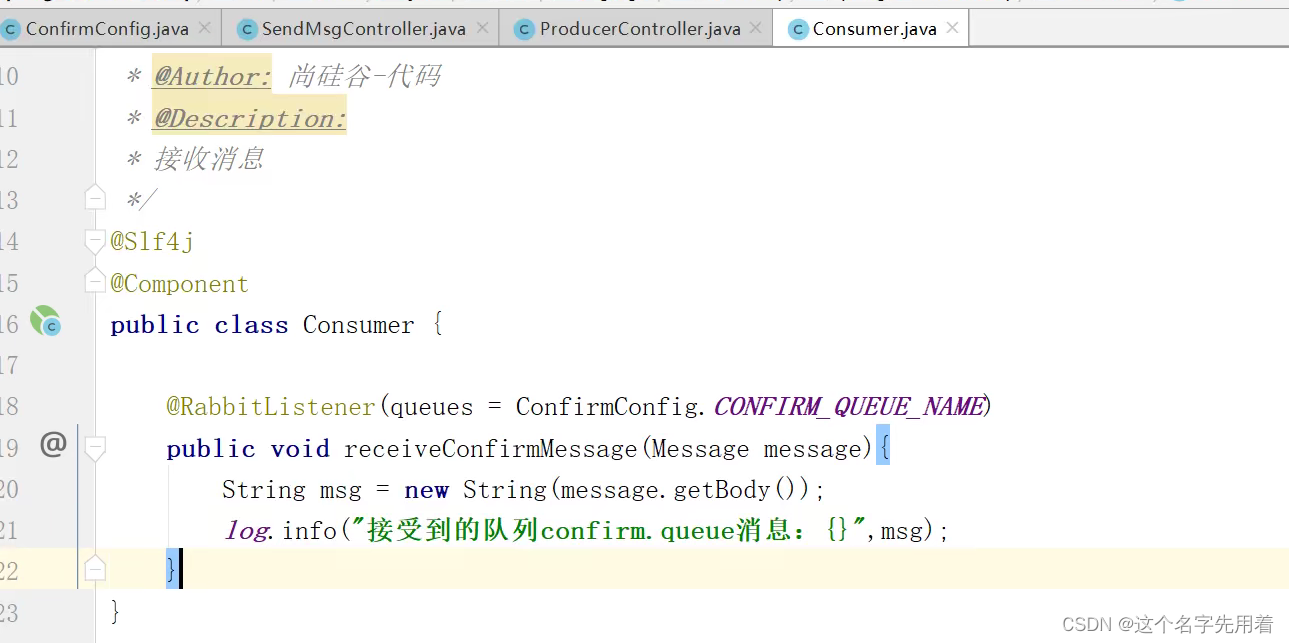Click the class name Consumer in declaration
This screenshot has width=1289, height=643.
point(358,325)
